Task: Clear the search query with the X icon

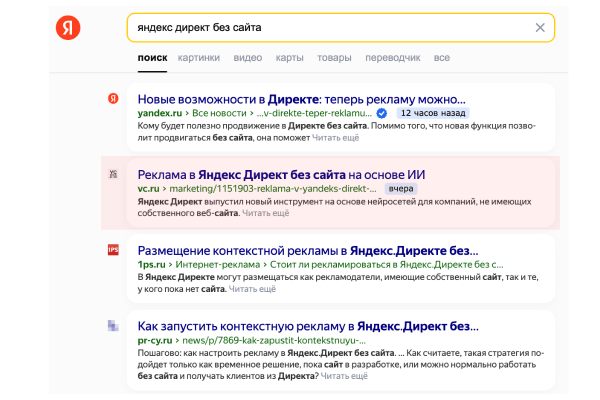Action: pyautogui.click(x=540, y=28)
